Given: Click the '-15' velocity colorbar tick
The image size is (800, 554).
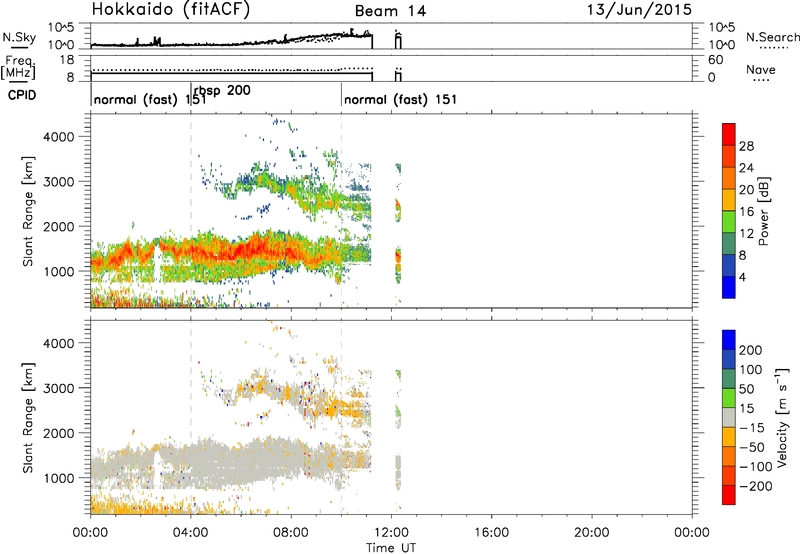Looking at the screenshot, I should click(752, 427).
